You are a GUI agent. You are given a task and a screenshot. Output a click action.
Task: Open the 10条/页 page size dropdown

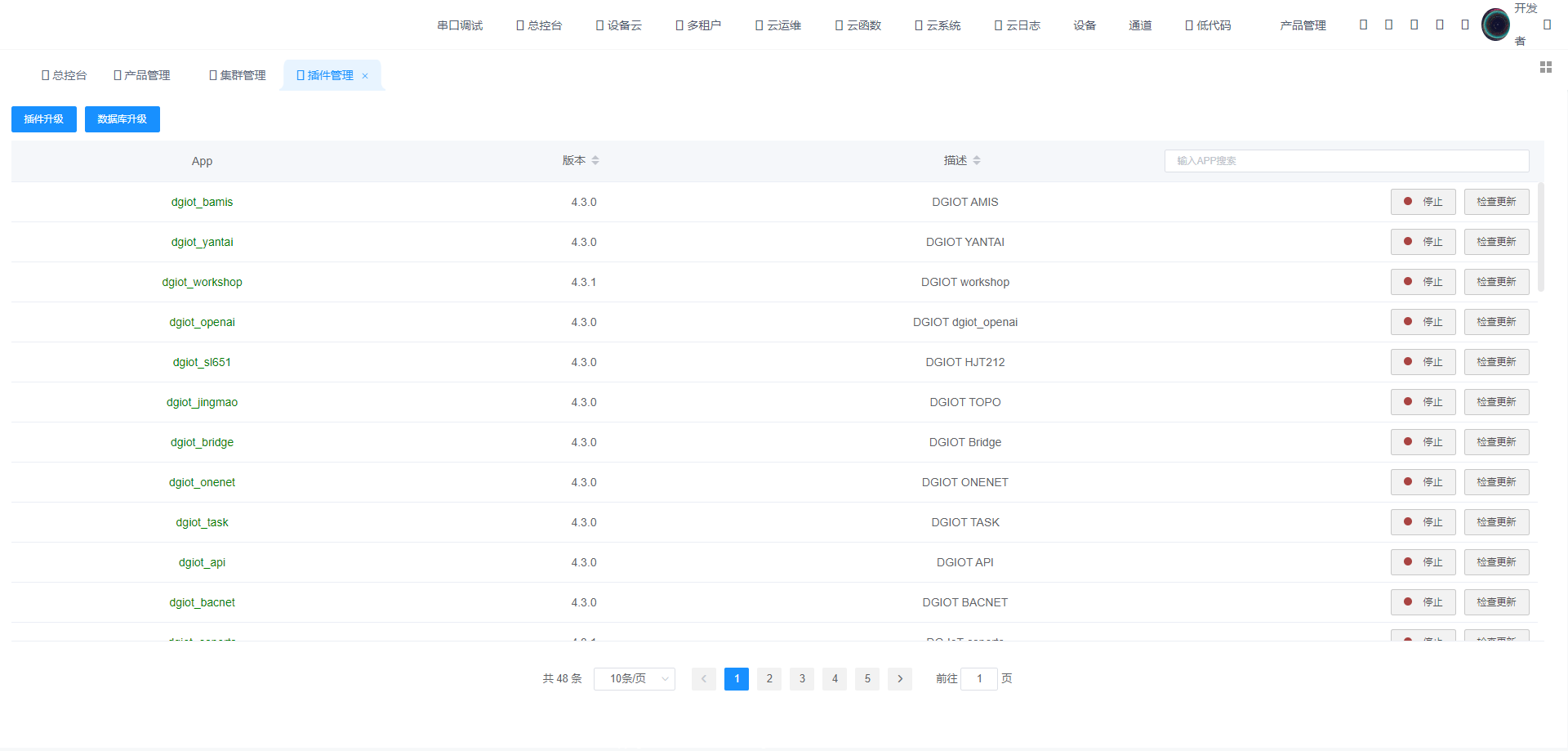634,679
